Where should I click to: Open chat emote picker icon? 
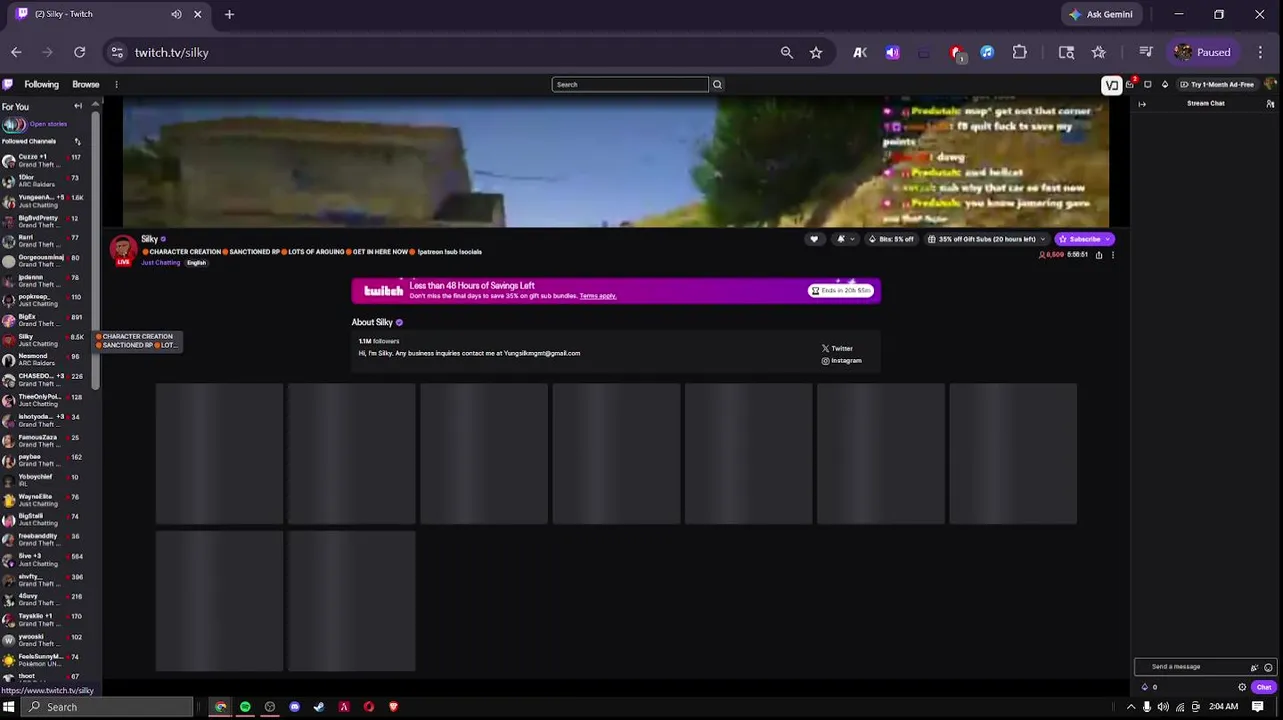1268,668
